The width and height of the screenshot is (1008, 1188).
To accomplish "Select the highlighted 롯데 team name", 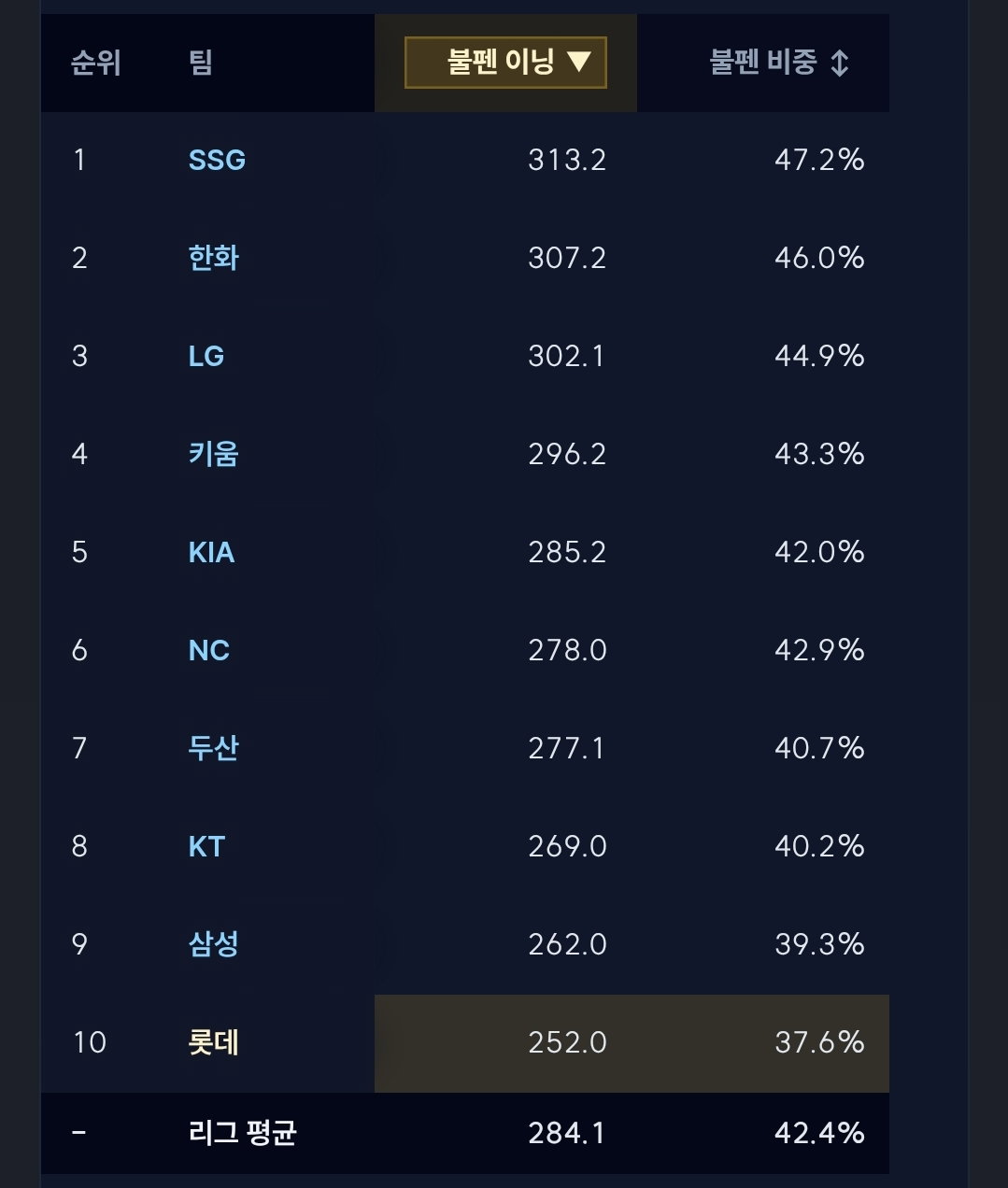I will pyautogui.click(x=213, y=1042).
